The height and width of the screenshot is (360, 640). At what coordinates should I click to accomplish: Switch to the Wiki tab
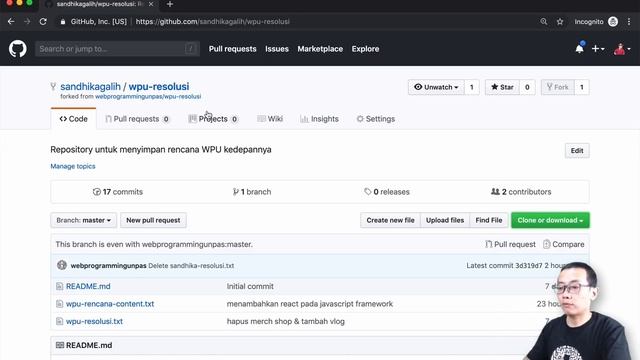tap(270, 119)
